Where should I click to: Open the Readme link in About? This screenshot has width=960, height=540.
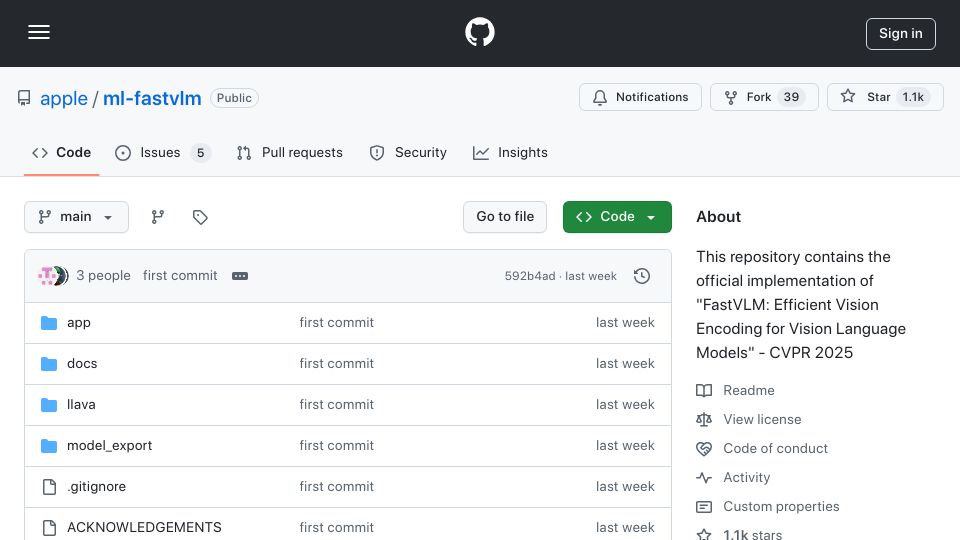(x=748, y=390)
